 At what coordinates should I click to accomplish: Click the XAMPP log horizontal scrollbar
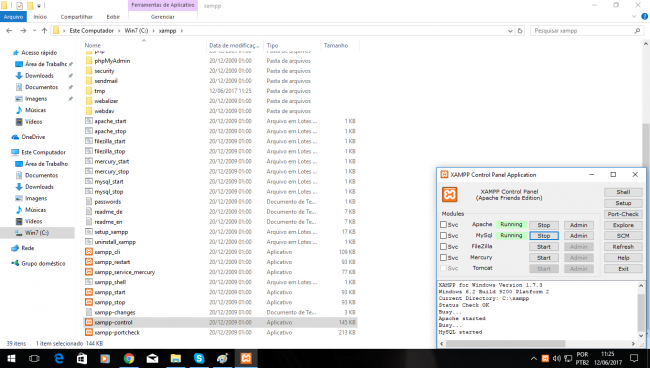click(x=505, y=344)
